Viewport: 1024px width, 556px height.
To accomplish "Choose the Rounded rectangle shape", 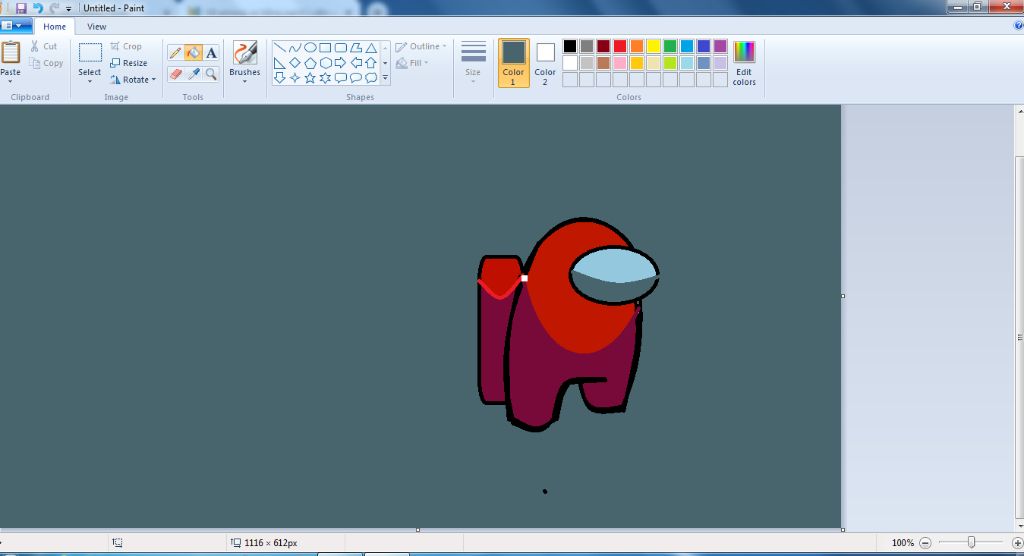I will pos(340,48).
